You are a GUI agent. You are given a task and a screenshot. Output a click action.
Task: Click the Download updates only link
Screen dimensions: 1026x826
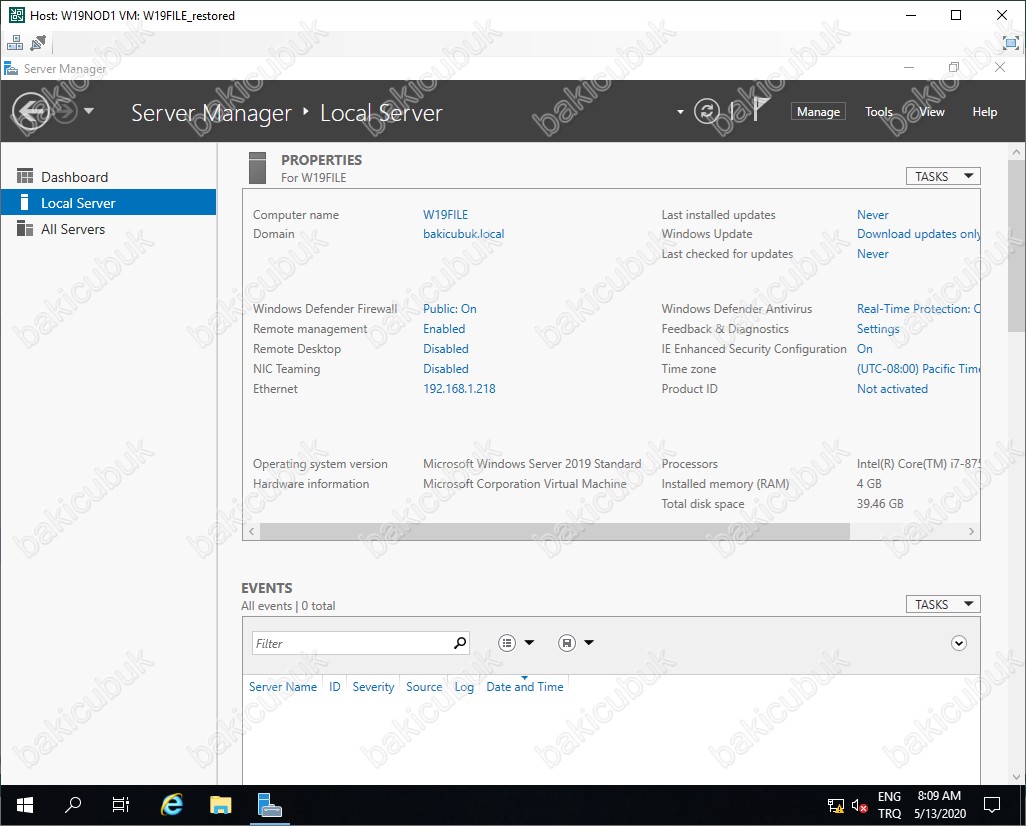(918, 234)
